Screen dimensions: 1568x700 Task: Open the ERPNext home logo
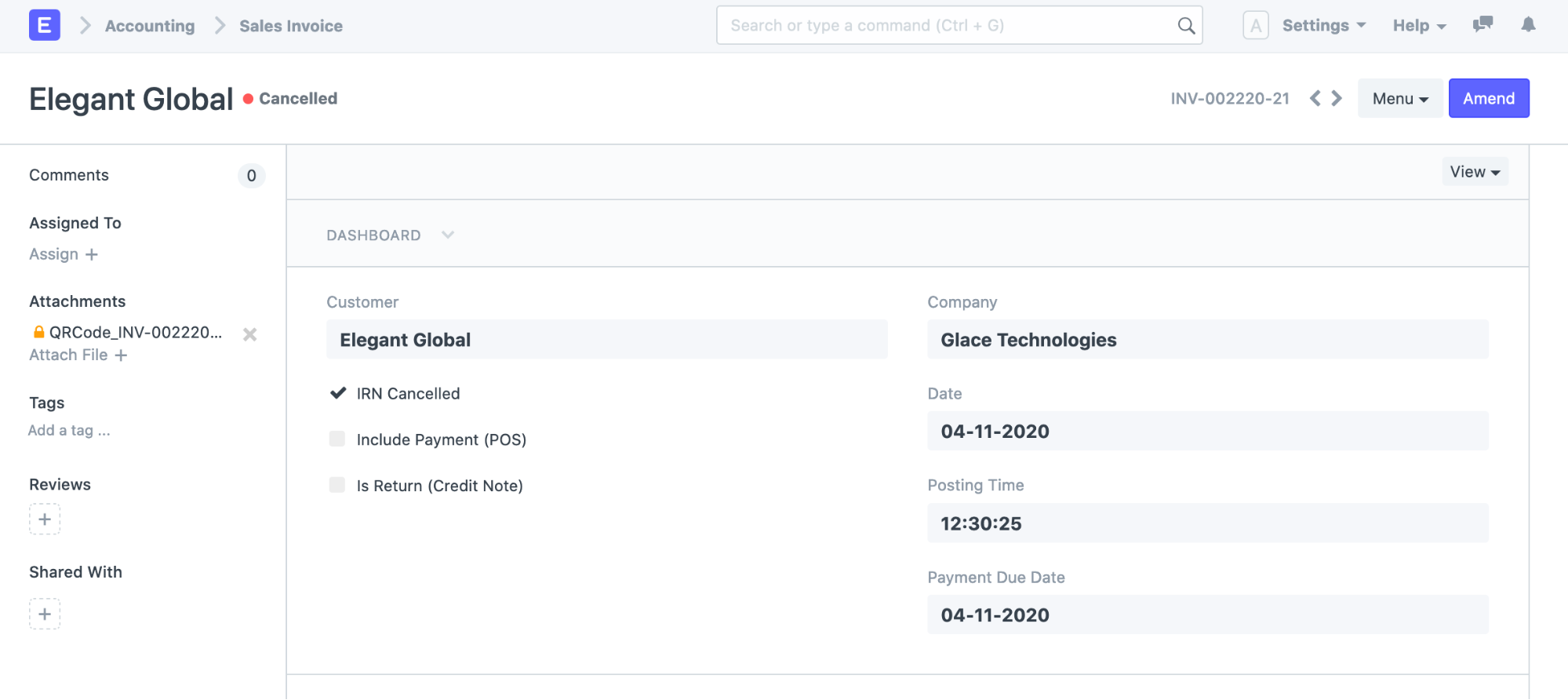pos(44,25)
